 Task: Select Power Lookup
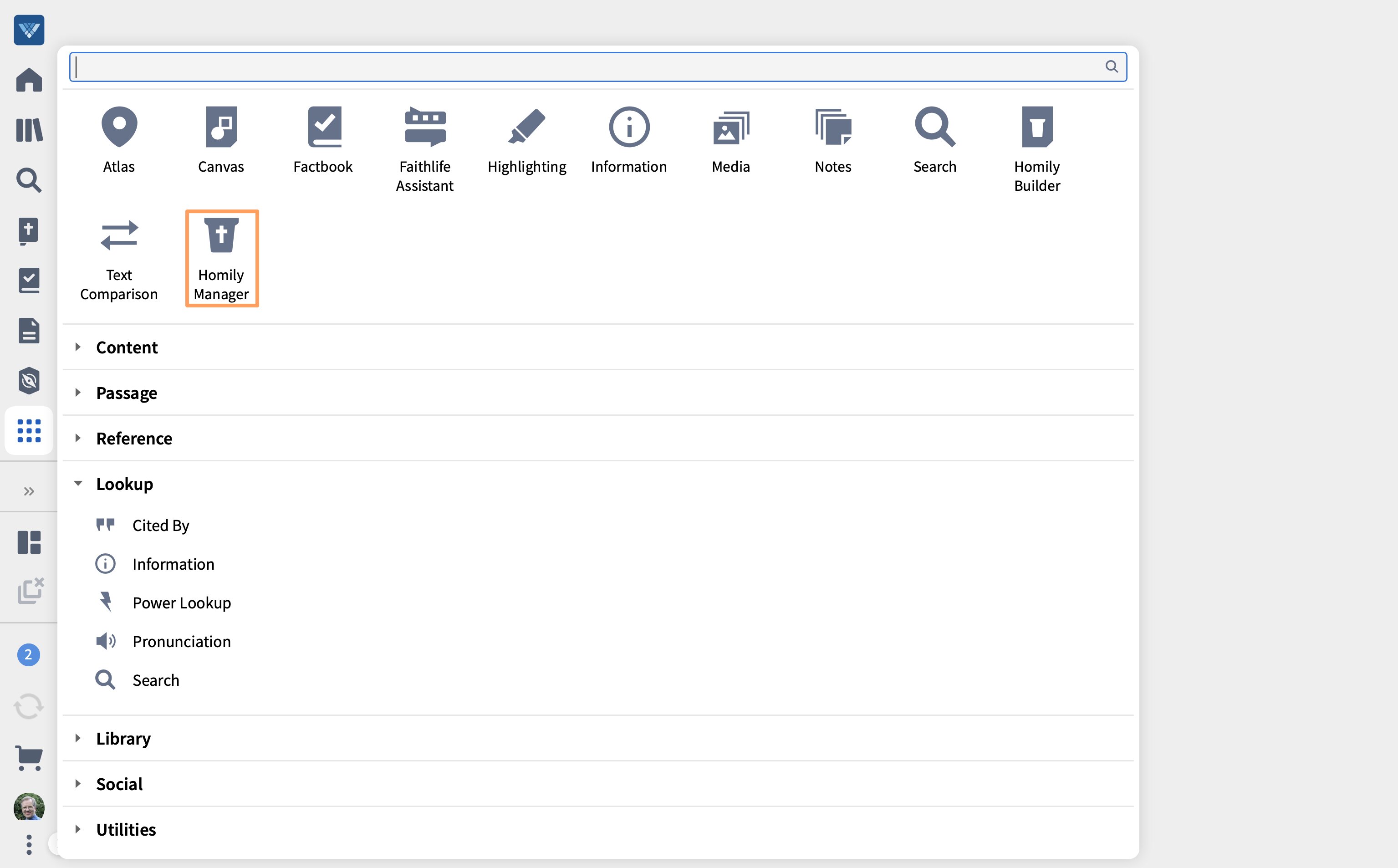click(x=163, y=603)
